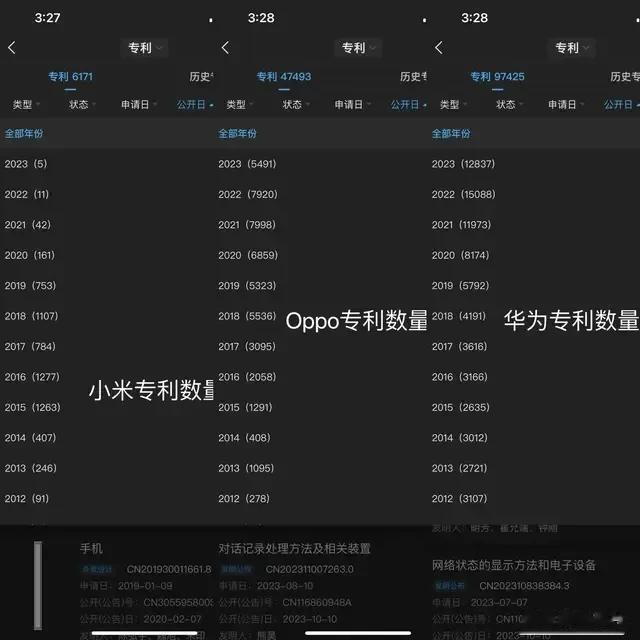640x640 pixels.
Task: Tap back arrow in 专利 6171 screen
Action: coord(11,48)
